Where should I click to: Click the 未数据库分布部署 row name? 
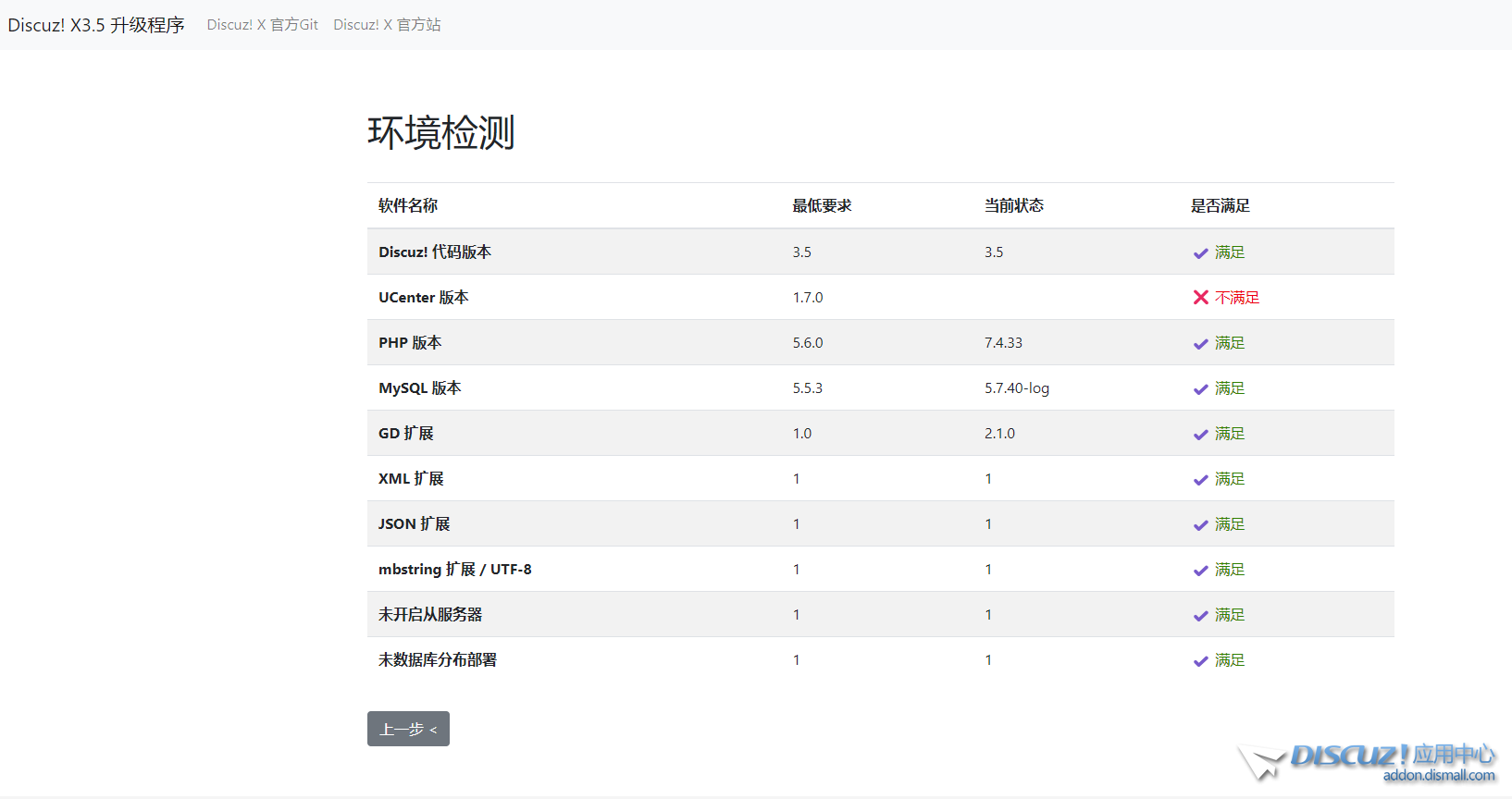438,659
